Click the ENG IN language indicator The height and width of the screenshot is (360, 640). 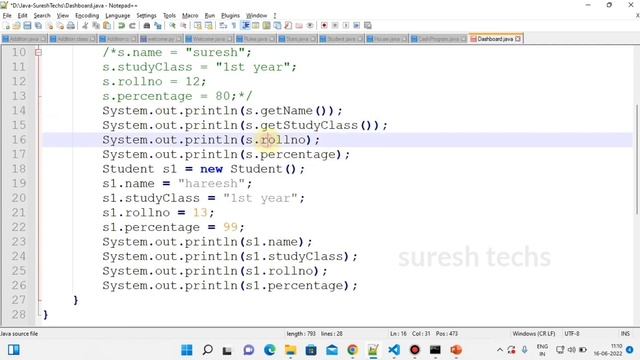(542, 350)
